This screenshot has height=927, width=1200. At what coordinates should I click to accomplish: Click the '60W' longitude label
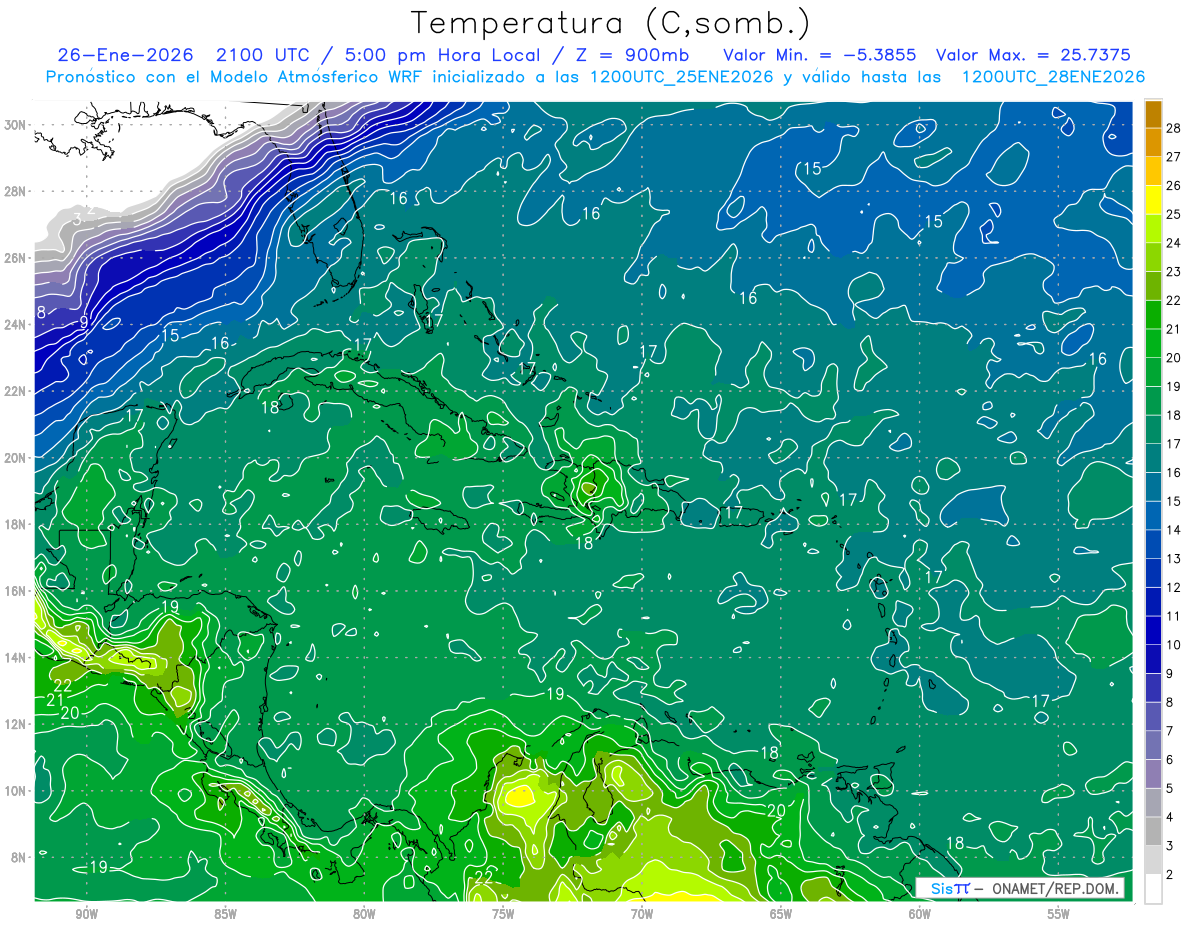920,915
